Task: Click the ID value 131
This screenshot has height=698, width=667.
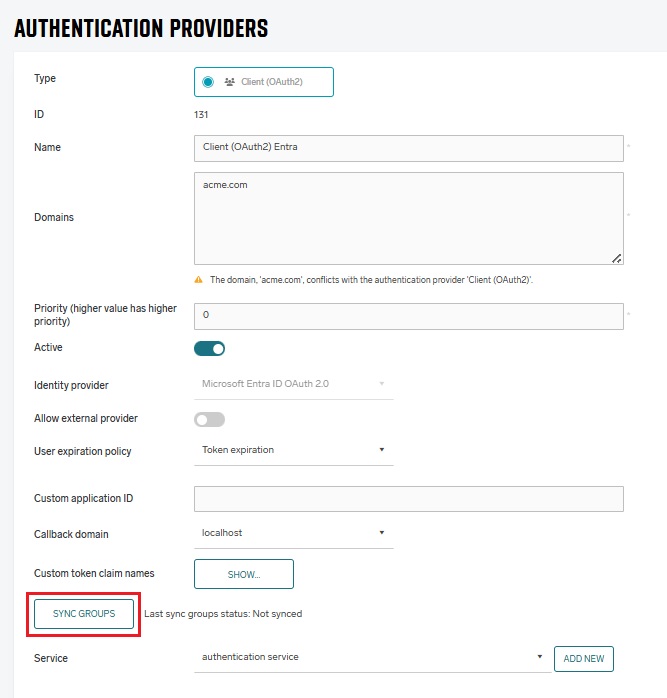Action: [x=201, y=115]
